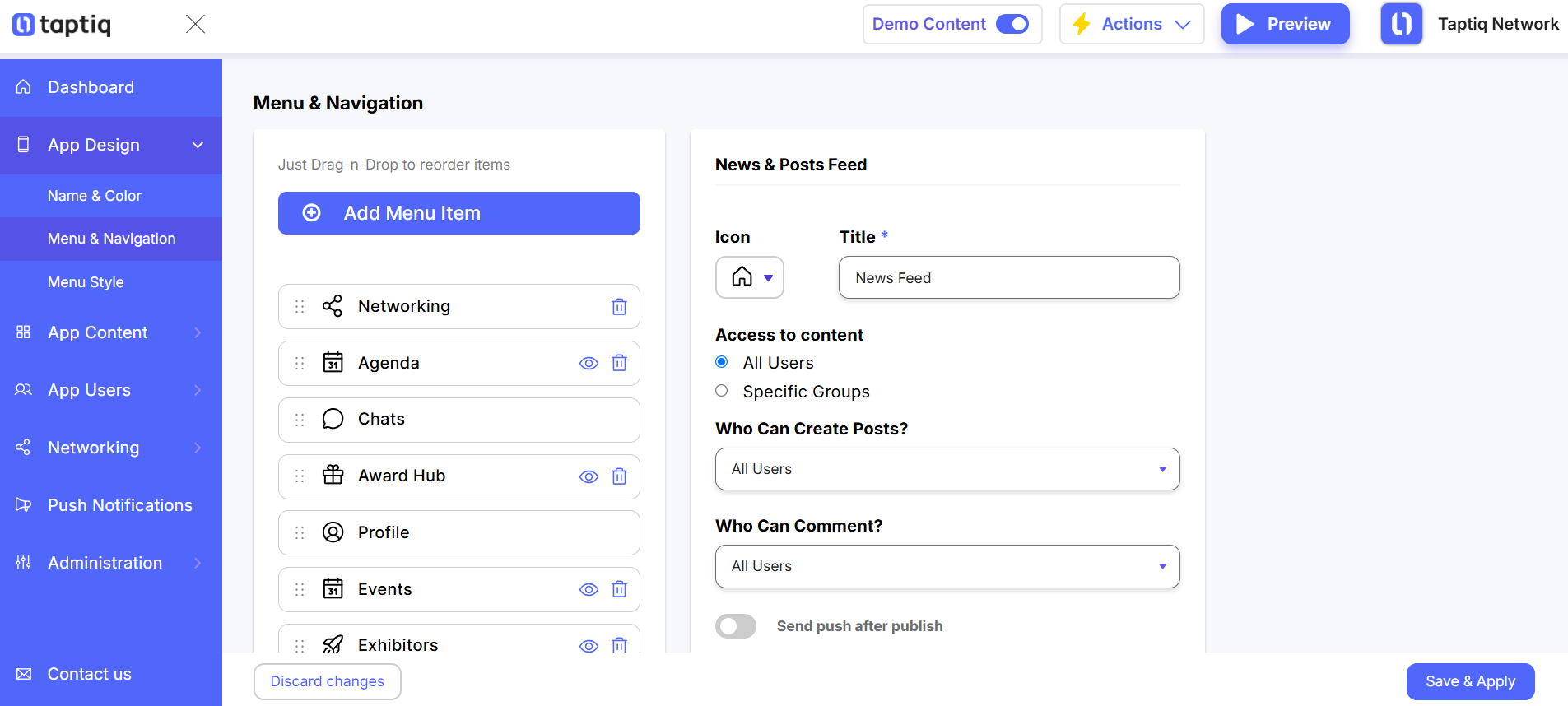Click the taptiq logo
The image size is (1568, 706).
pyautogui.click(x=62, y=25)
